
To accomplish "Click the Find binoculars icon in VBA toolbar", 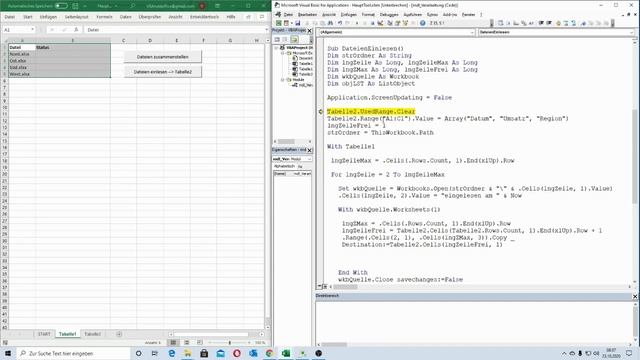I will [x=330, y=23].
